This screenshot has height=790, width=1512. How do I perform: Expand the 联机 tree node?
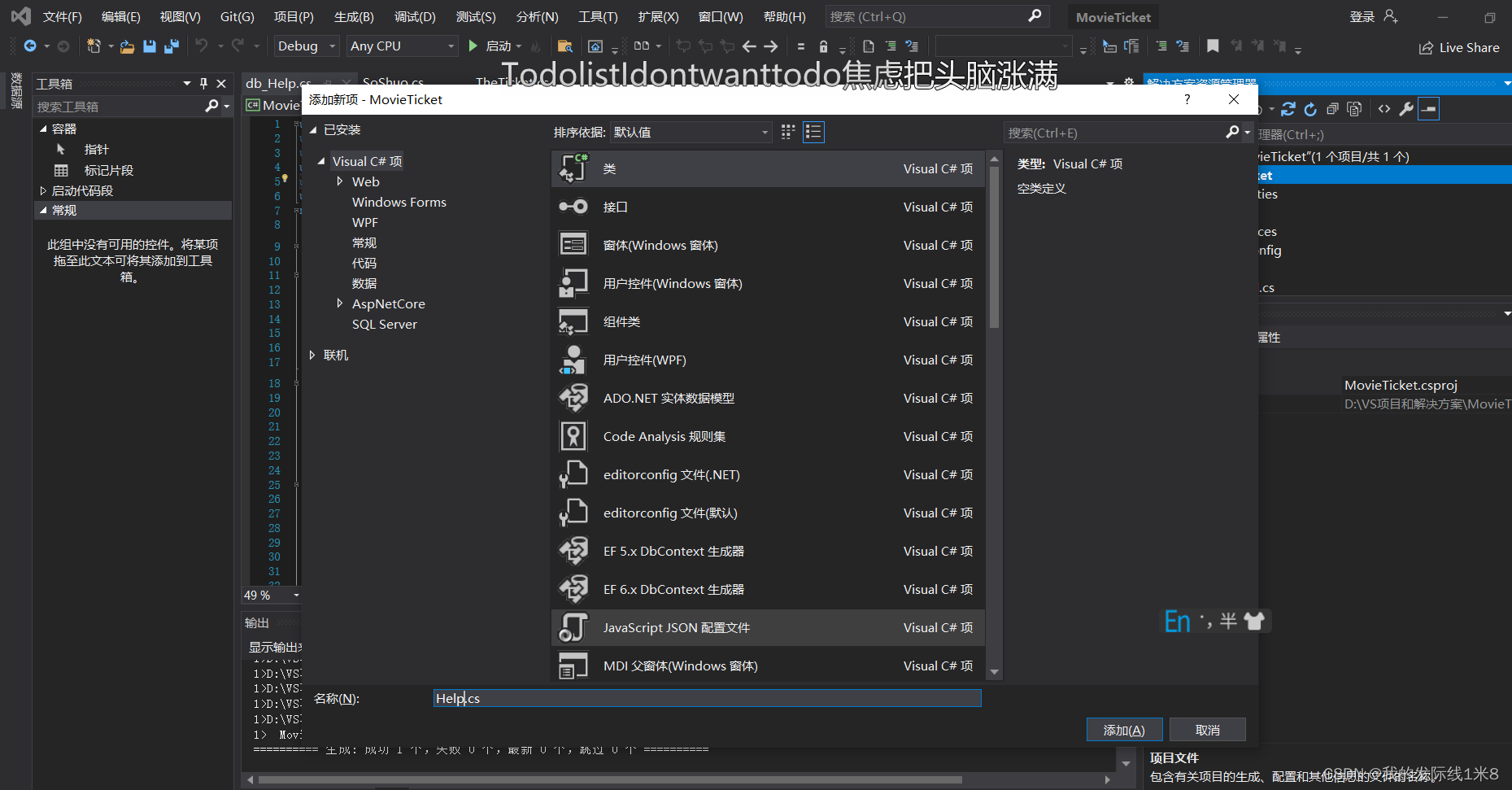point(312,355)
